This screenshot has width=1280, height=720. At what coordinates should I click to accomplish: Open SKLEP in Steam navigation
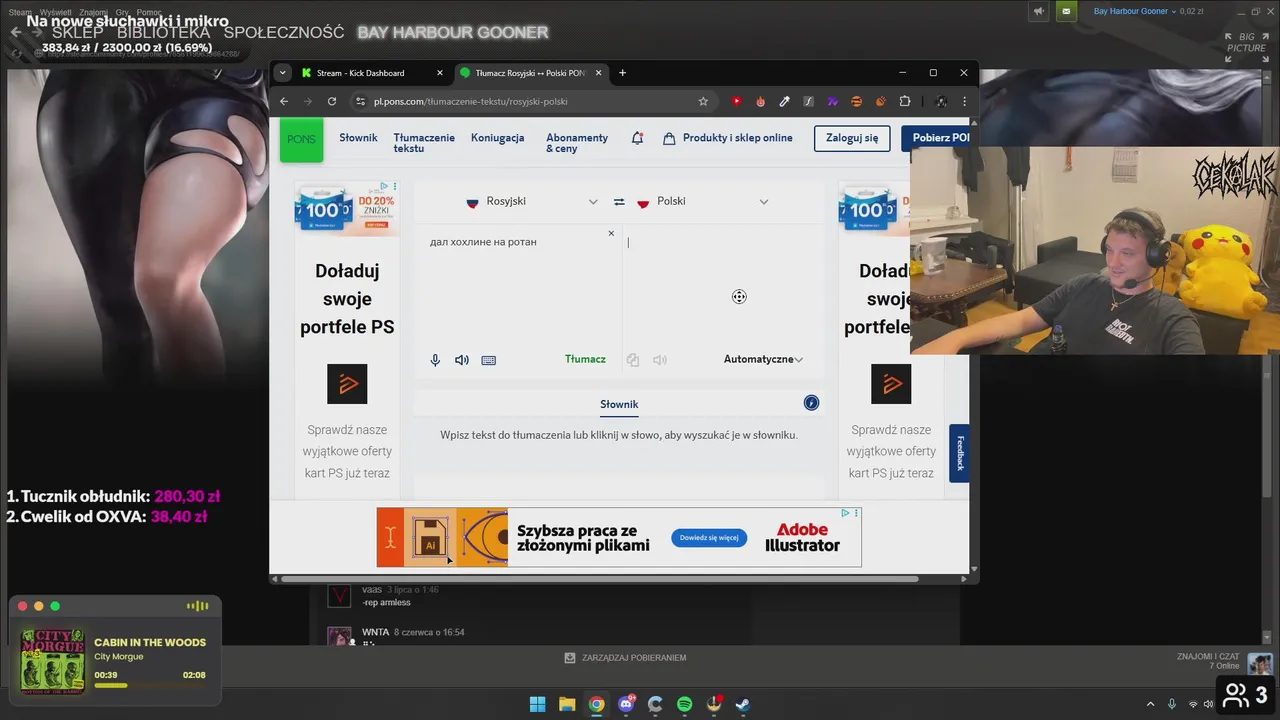(78, 32)
